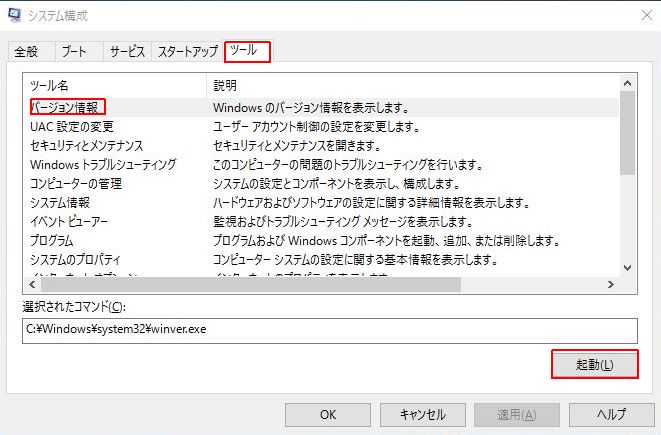Click the キャンセル button
The image size is (661, 435).
[422, 414]
